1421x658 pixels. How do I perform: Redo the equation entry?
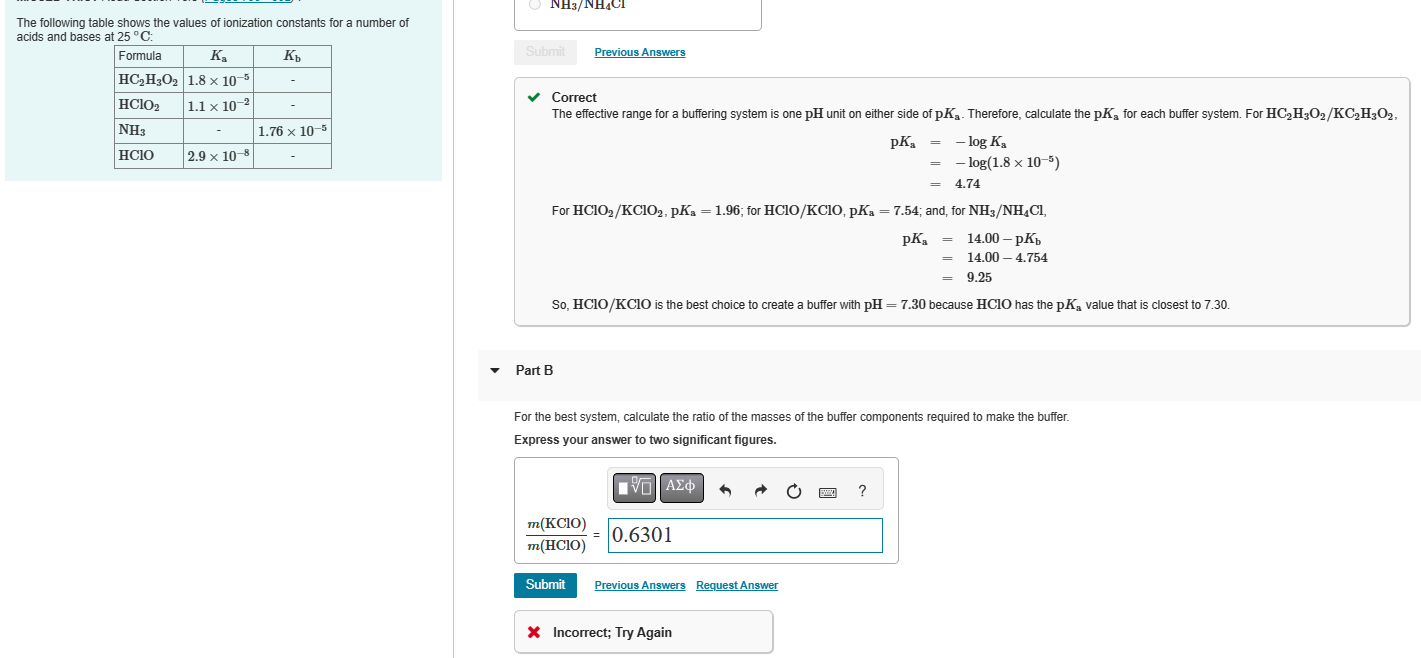point(761,490)
